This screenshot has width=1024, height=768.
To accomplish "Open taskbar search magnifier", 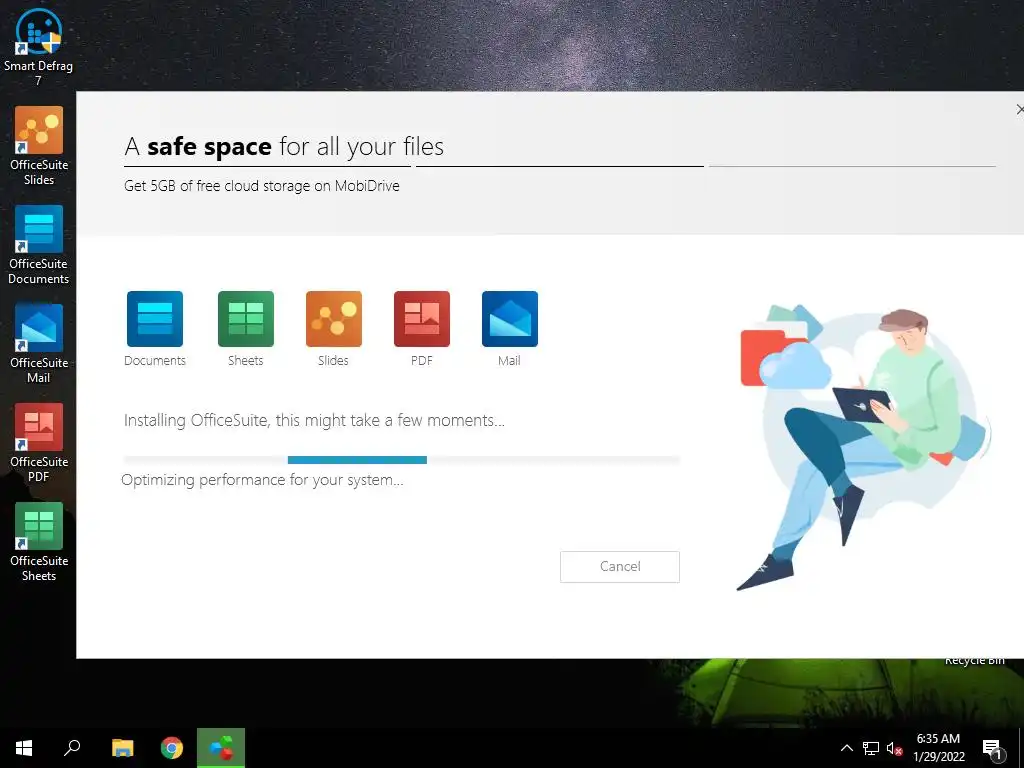I will 72,748.
